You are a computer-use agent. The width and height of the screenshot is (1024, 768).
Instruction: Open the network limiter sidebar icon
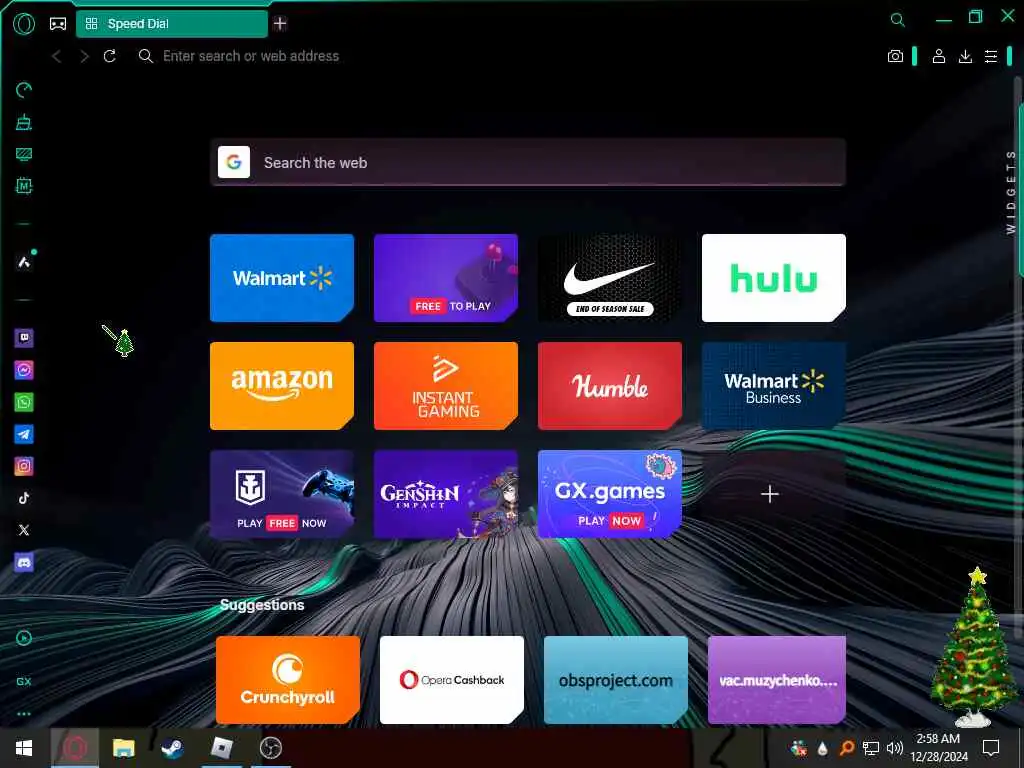(x=24, y=154)
